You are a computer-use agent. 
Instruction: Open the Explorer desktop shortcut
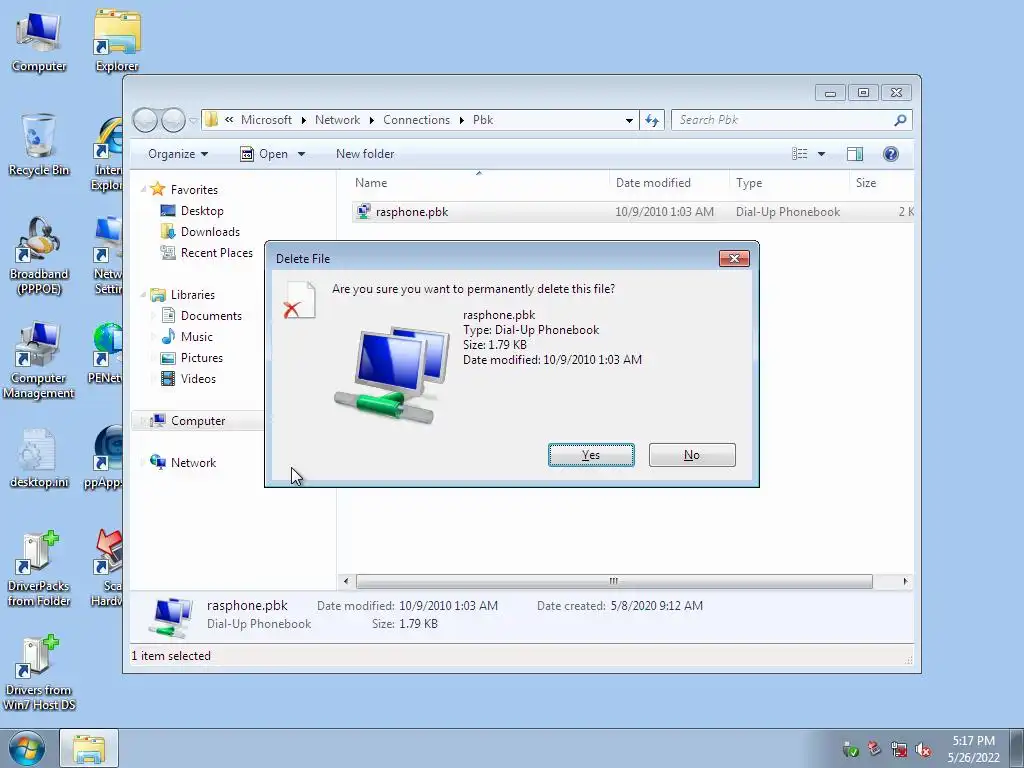[x=117, y=42]
